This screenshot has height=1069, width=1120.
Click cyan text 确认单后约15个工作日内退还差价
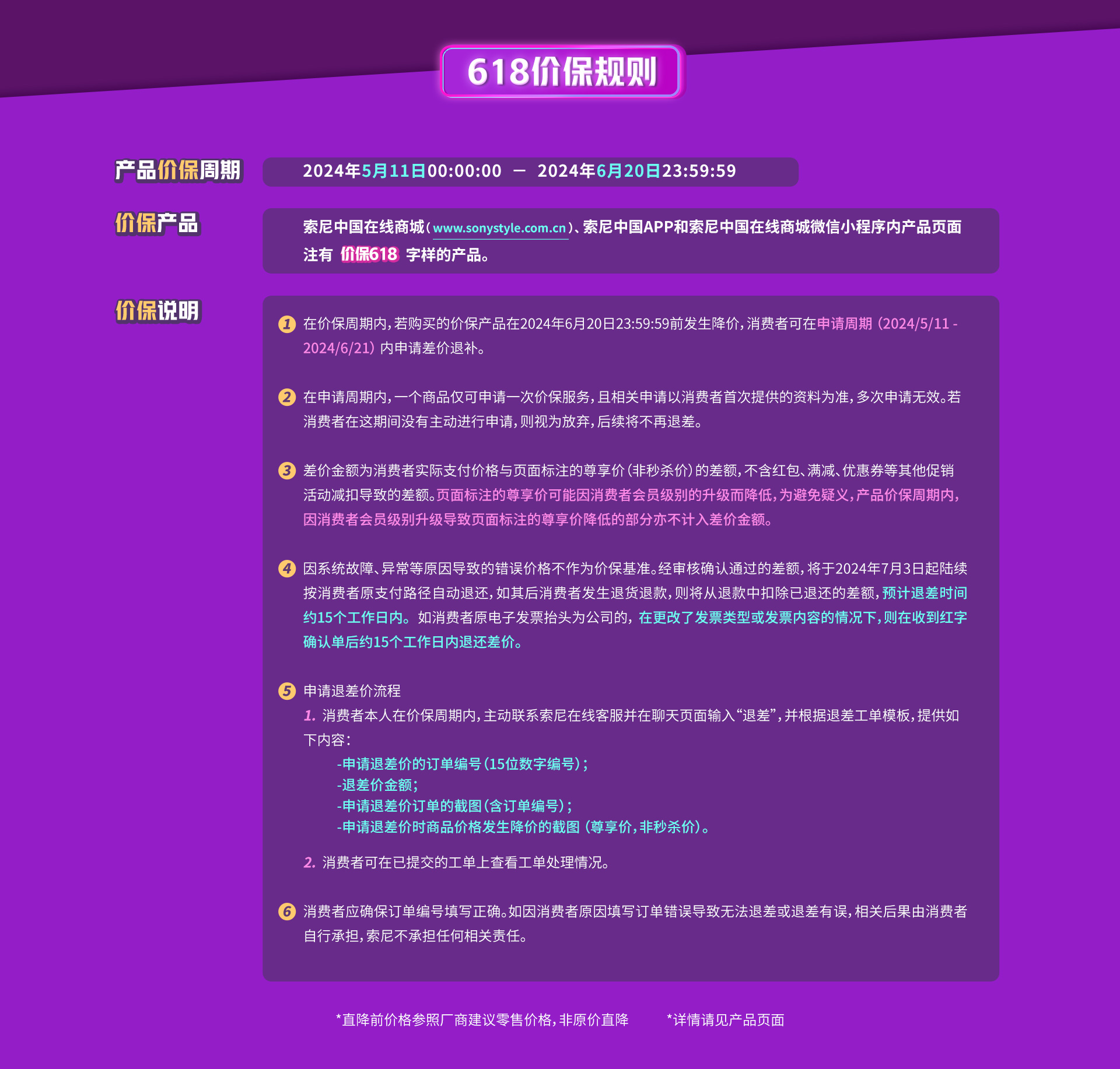pyautogui.click(x=412, y=642)
